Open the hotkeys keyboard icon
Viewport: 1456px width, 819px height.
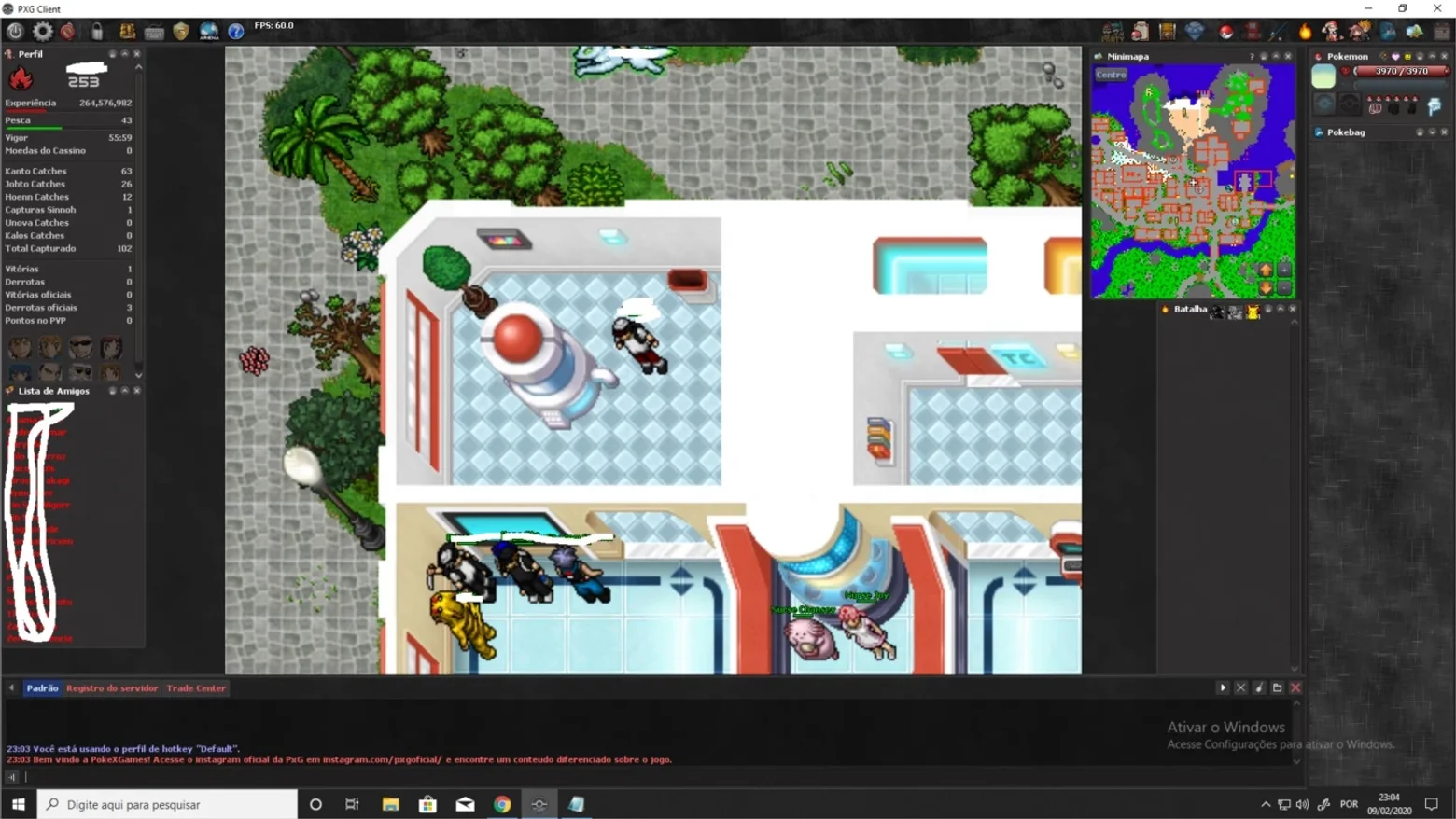click(154, 33)
